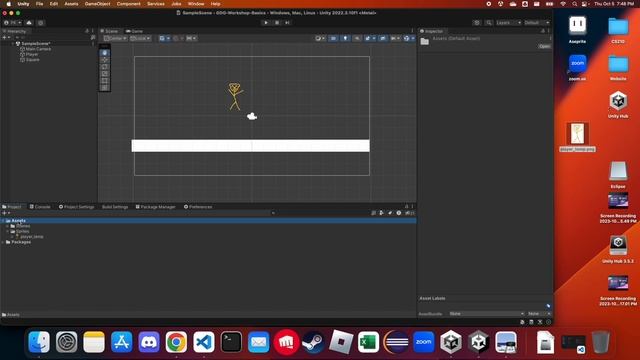Toggle the scene Gizmos button

tap(407, 38)
